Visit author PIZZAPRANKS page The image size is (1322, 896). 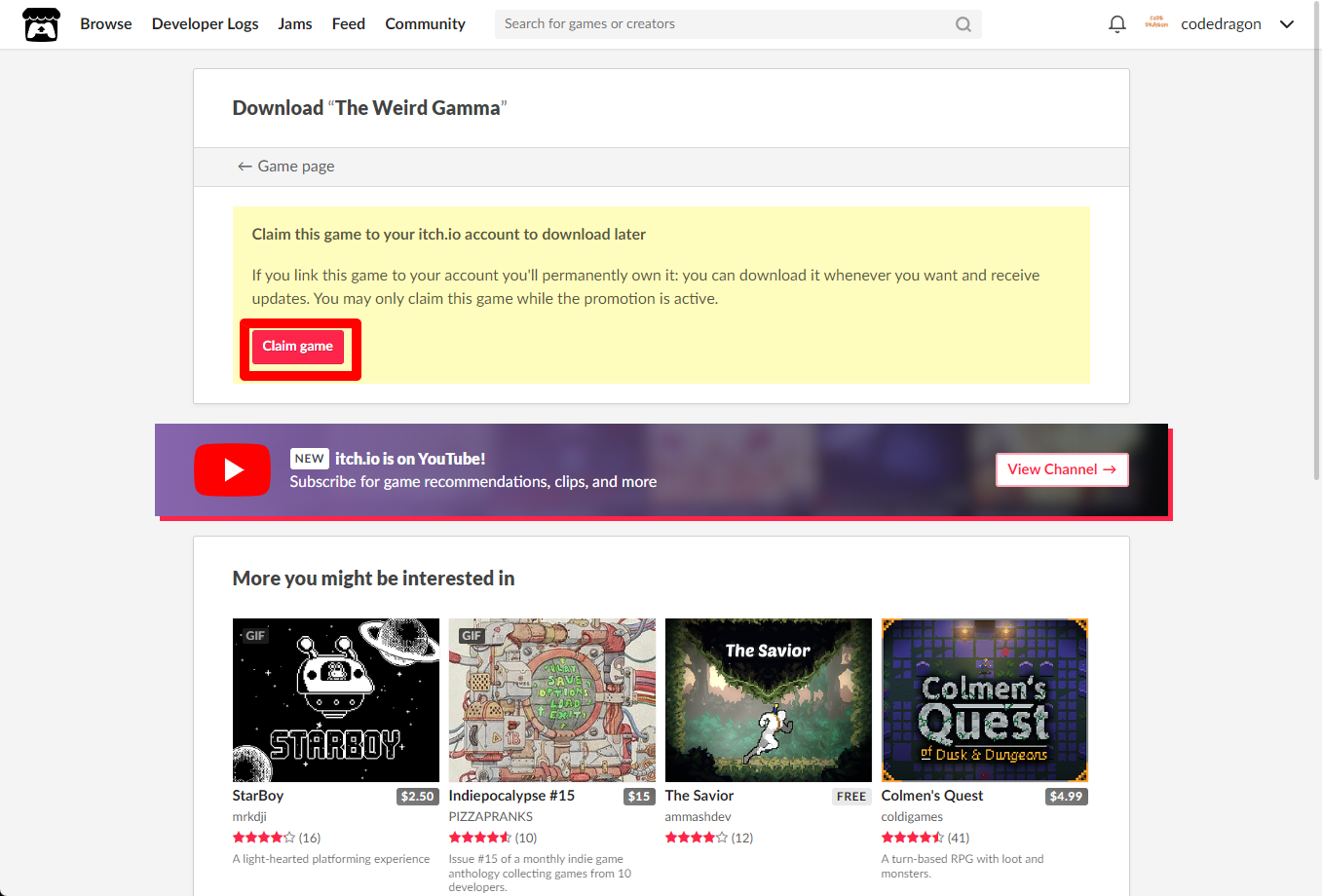(491, 817)
